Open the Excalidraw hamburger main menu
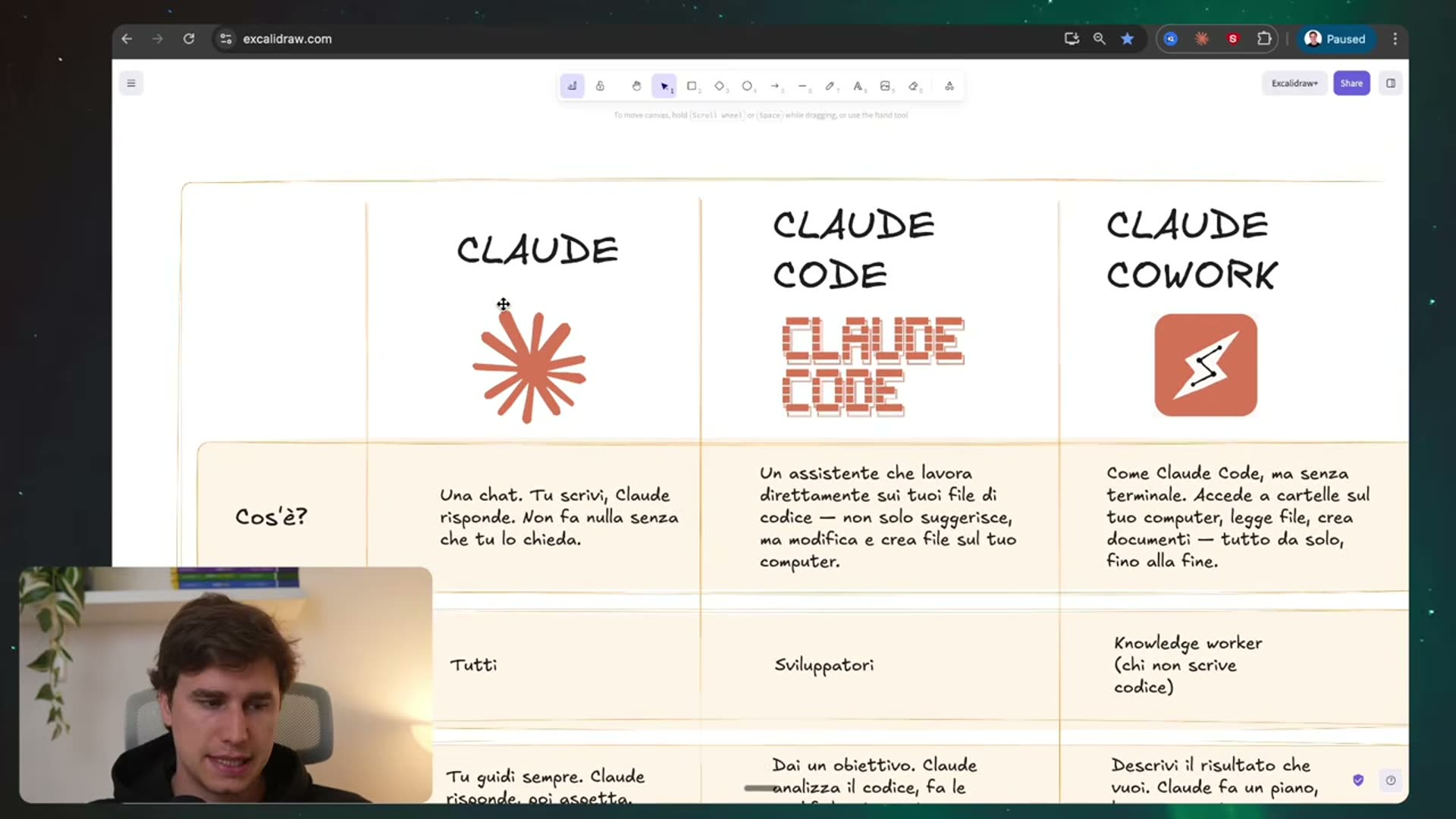Screen dimensions: 1456x819 click(x=131, y=83)
